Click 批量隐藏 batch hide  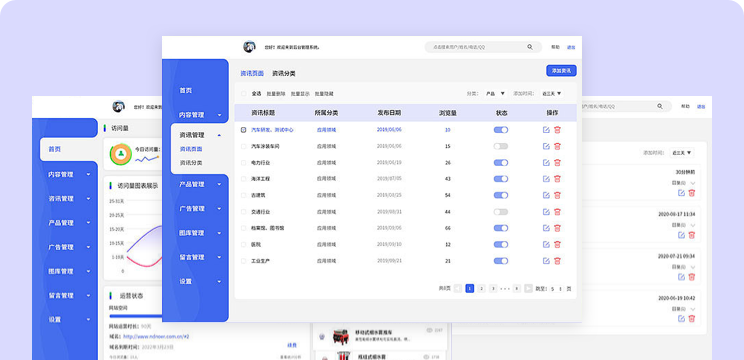pyautogui.click(x=325, y=94)
